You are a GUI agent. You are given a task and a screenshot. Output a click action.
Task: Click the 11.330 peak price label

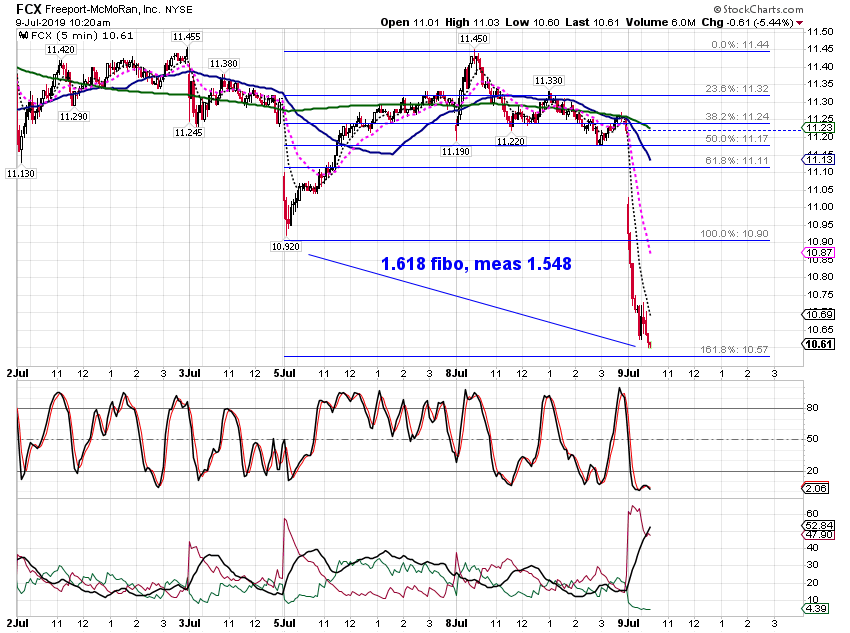coord(549,81)
